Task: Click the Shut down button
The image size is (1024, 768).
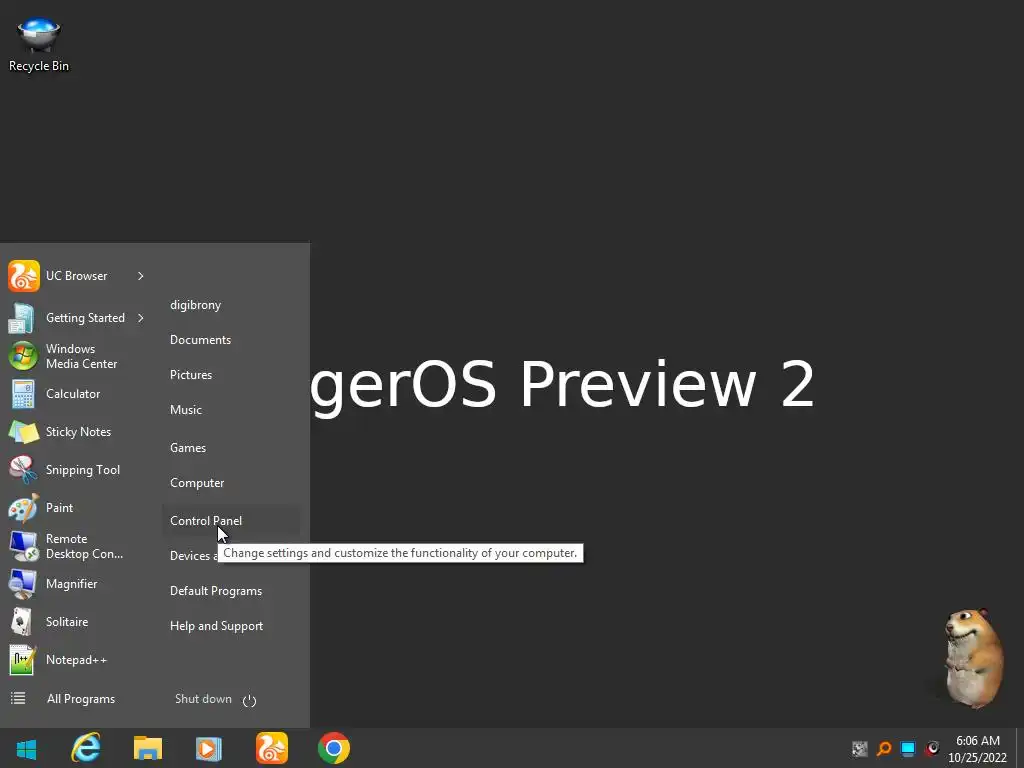Action: pos(203,699)
